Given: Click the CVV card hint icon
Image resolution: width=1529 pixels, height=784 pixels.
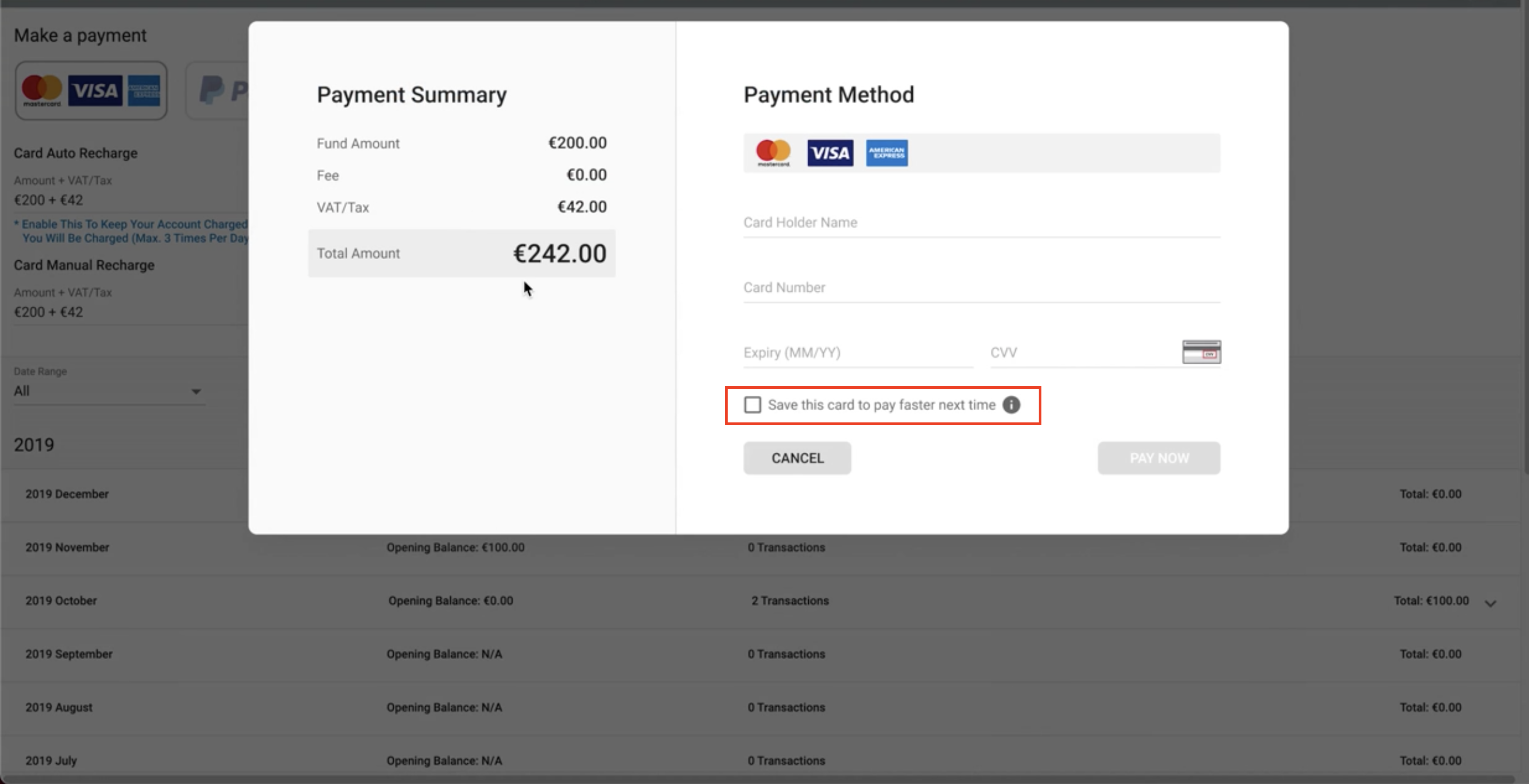Looking at the screenshot, I should 1201,352.
